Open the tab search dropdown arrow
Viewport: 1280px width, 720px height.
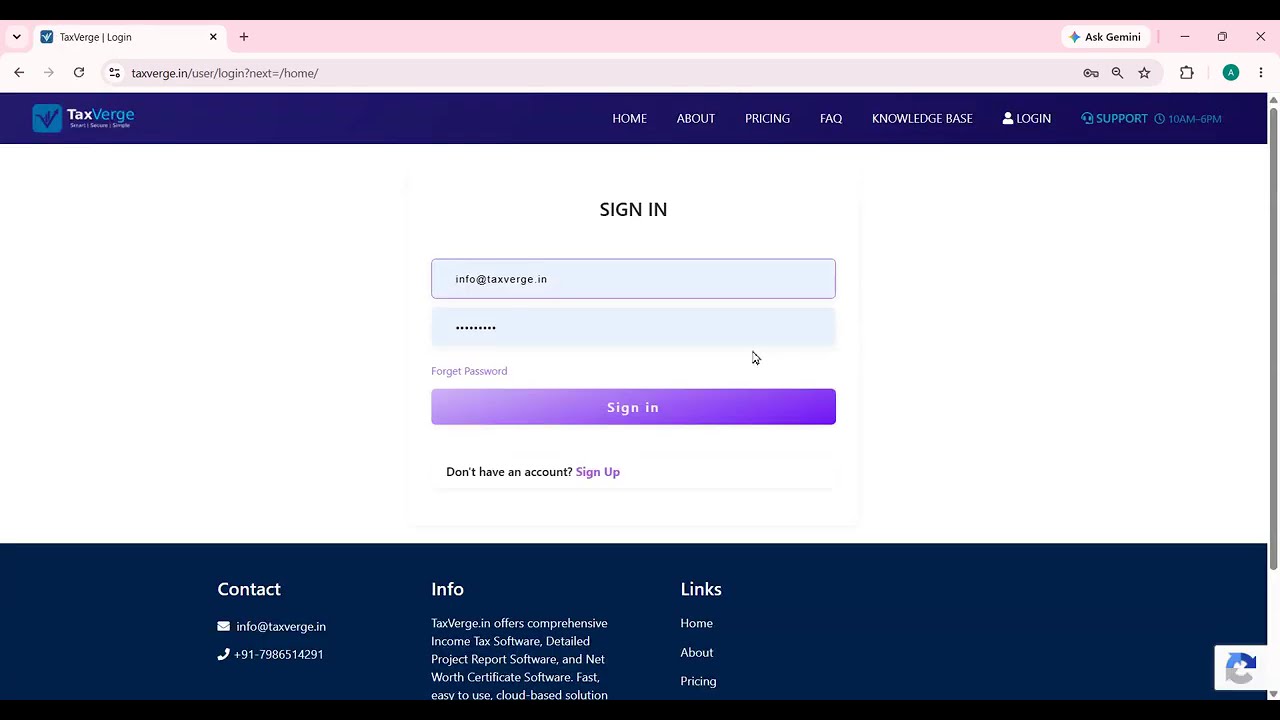pos(17,37)
